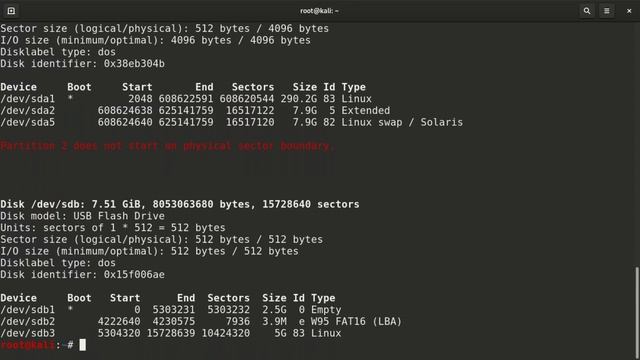Click the 'Extended' partition type
This screenshot has width=640, height=360.
366,111
